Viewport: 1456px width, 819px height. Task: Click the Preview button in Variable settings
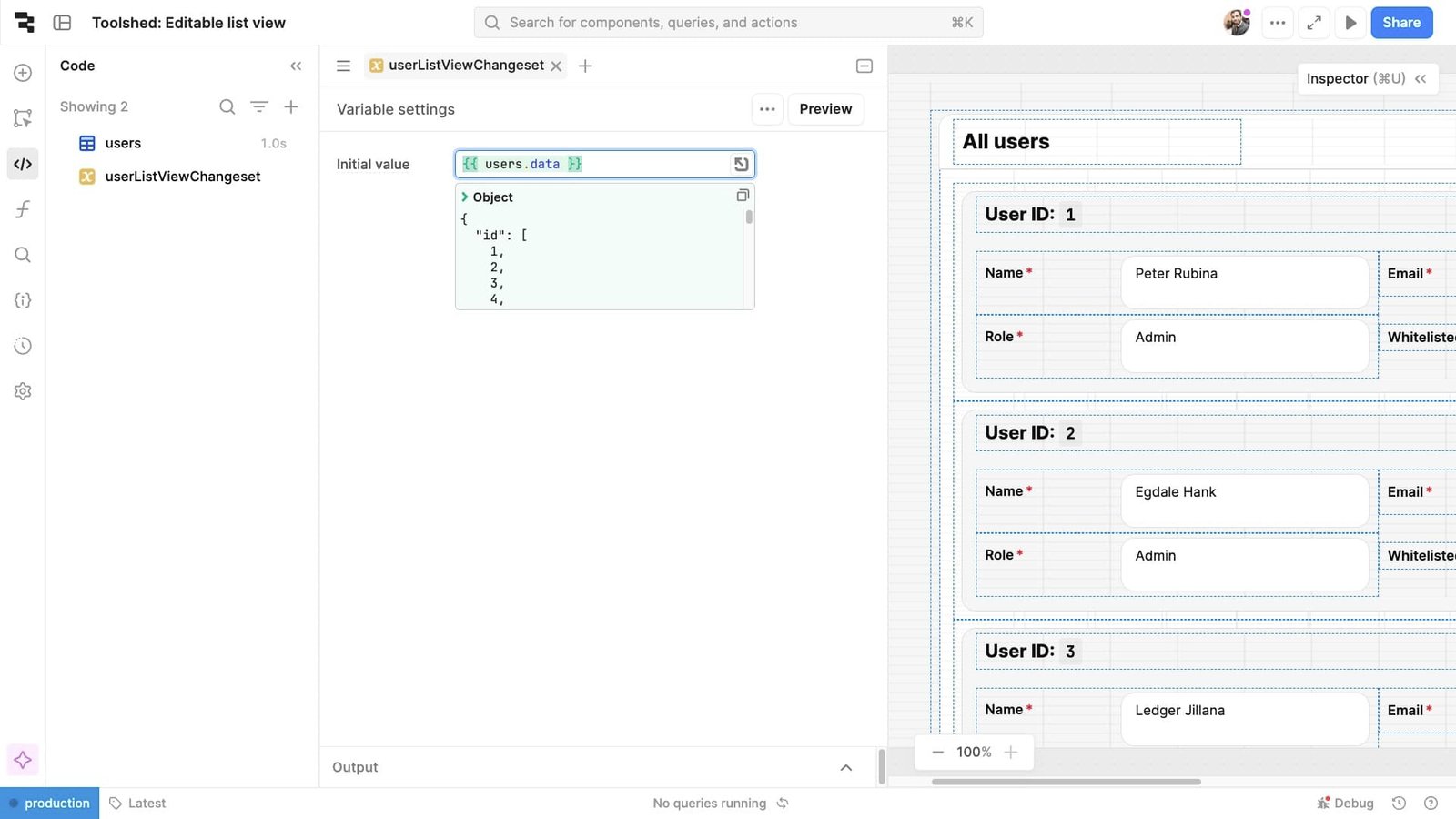(x=825, y=109)
